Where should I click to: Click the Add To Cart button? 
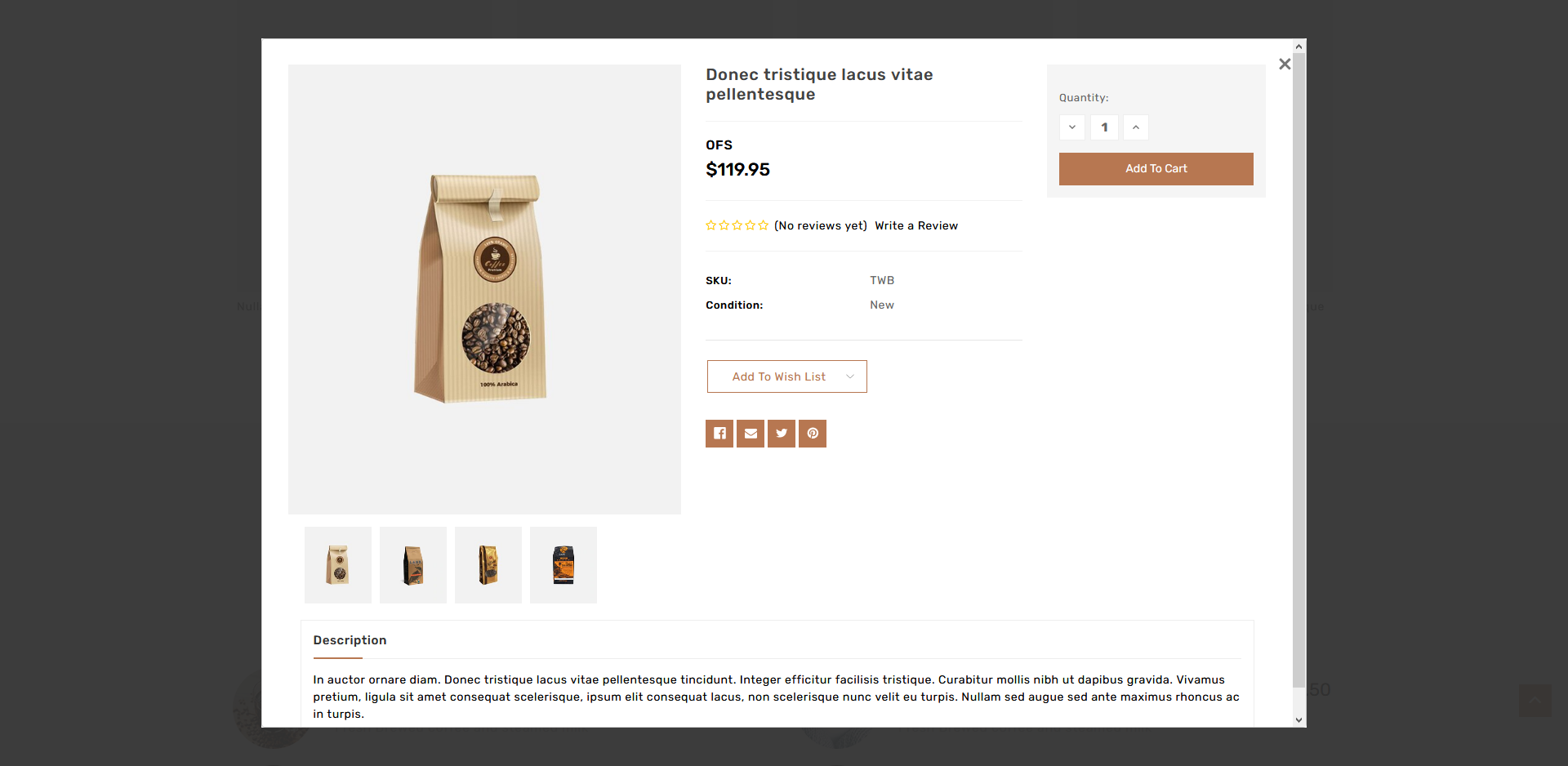click(x=1156, y=169)
